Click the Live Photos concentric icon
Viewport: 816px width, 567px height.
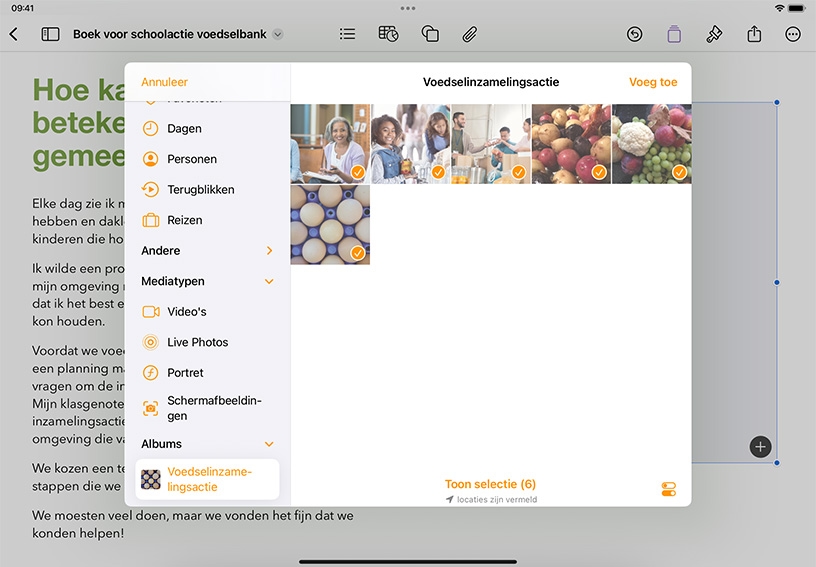[150, 342]
